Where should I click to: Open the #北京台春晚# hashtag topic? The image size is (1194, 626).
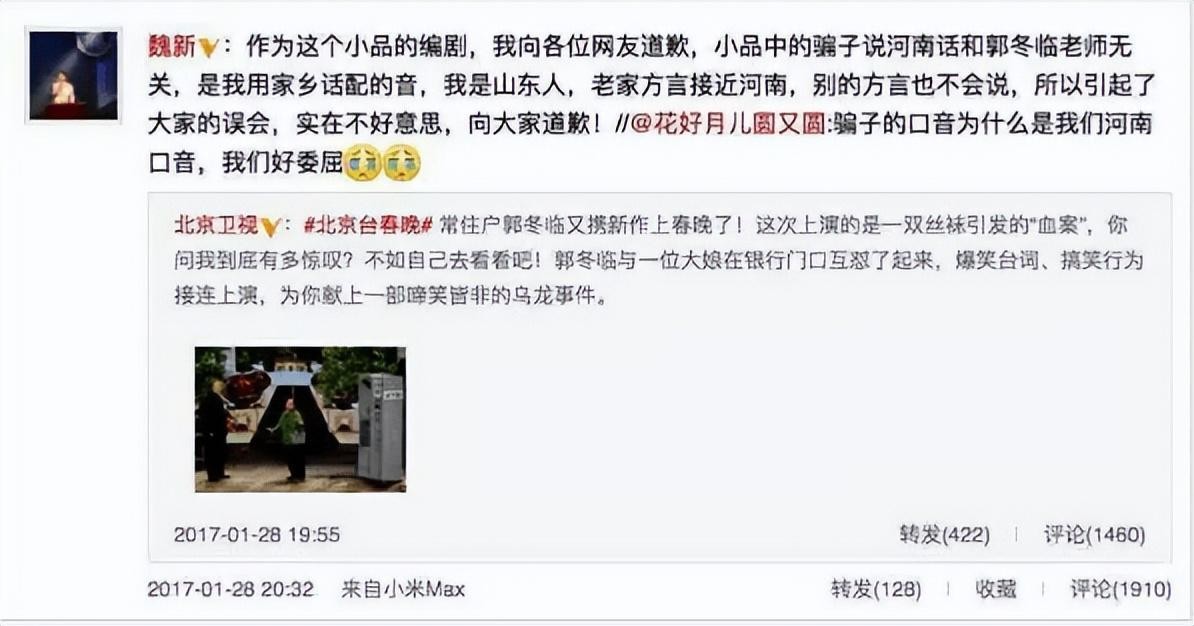369,225
